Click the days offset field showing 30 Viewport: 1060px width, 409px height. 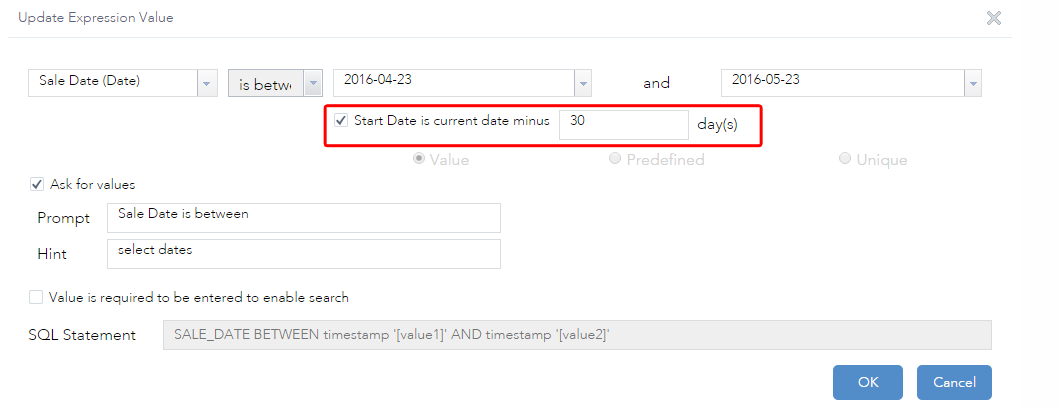[622, 124]
